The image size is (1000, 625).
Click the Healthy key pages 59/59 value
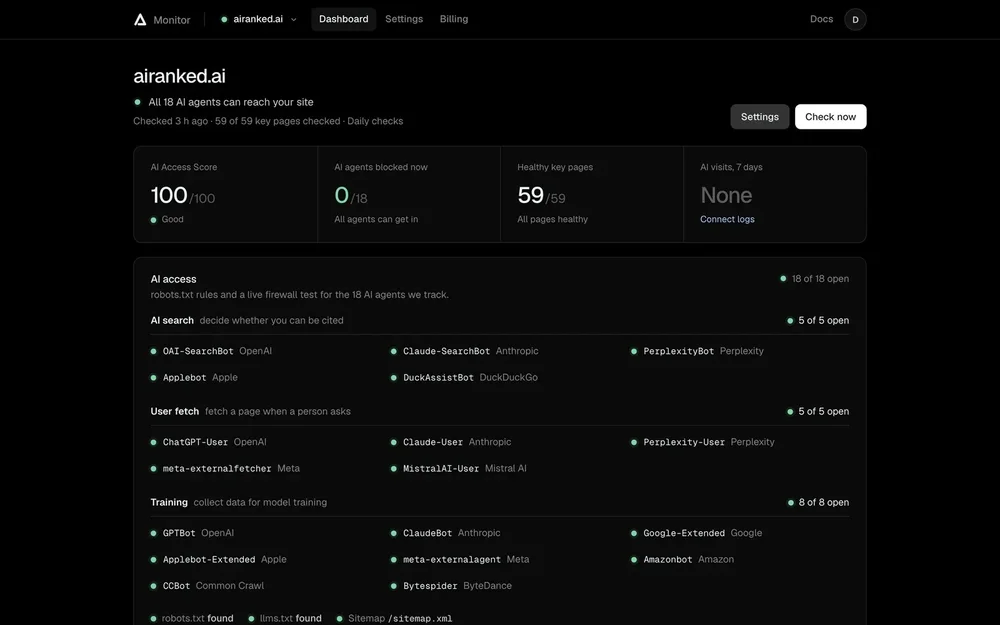point(541,195)
